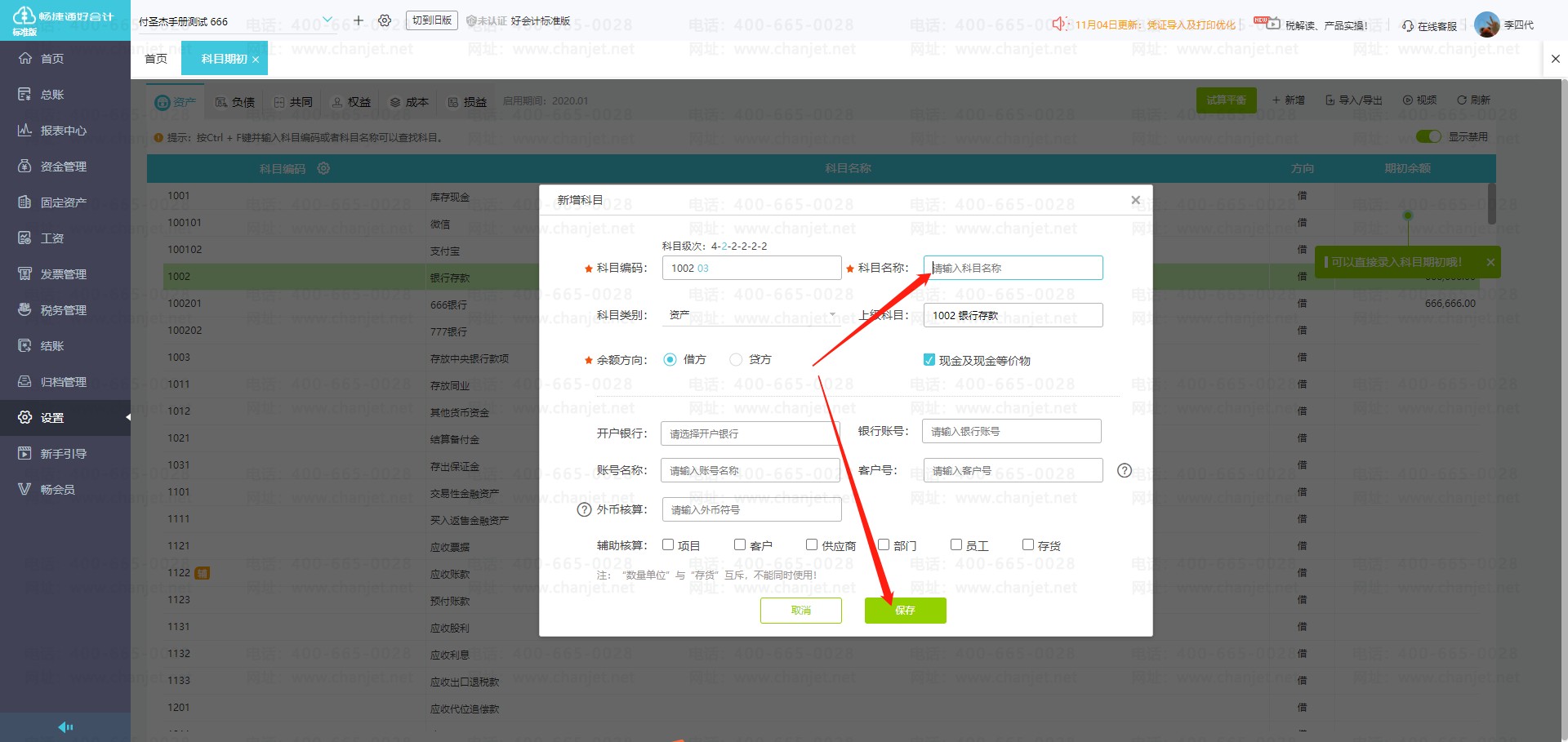The height and width of the screenshot is (742, 1568).
Task: Check the 供应商 auxiliary checkbox
Action: point(812,544)
